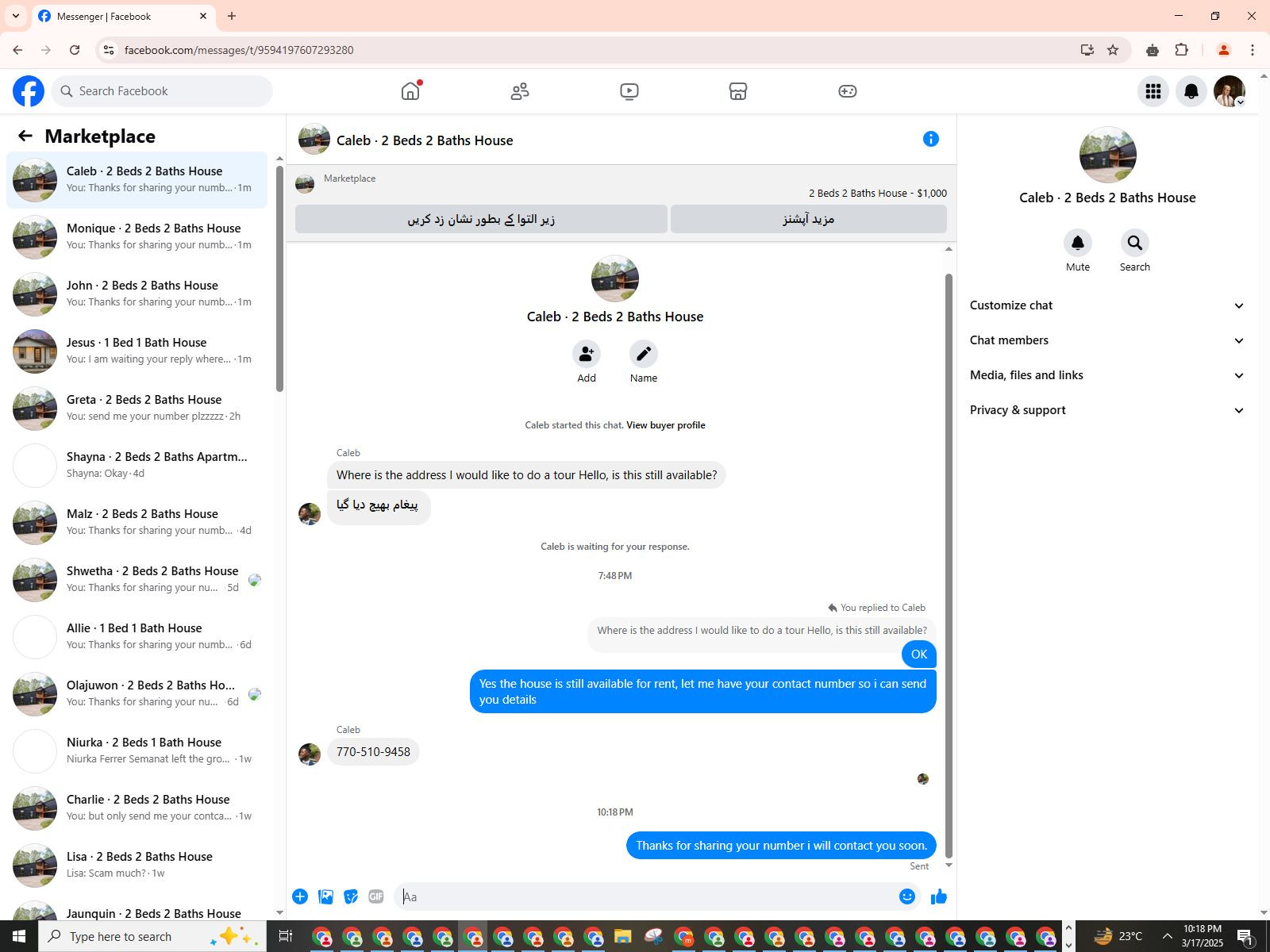Open the Friends icon in top navigation

520,91
